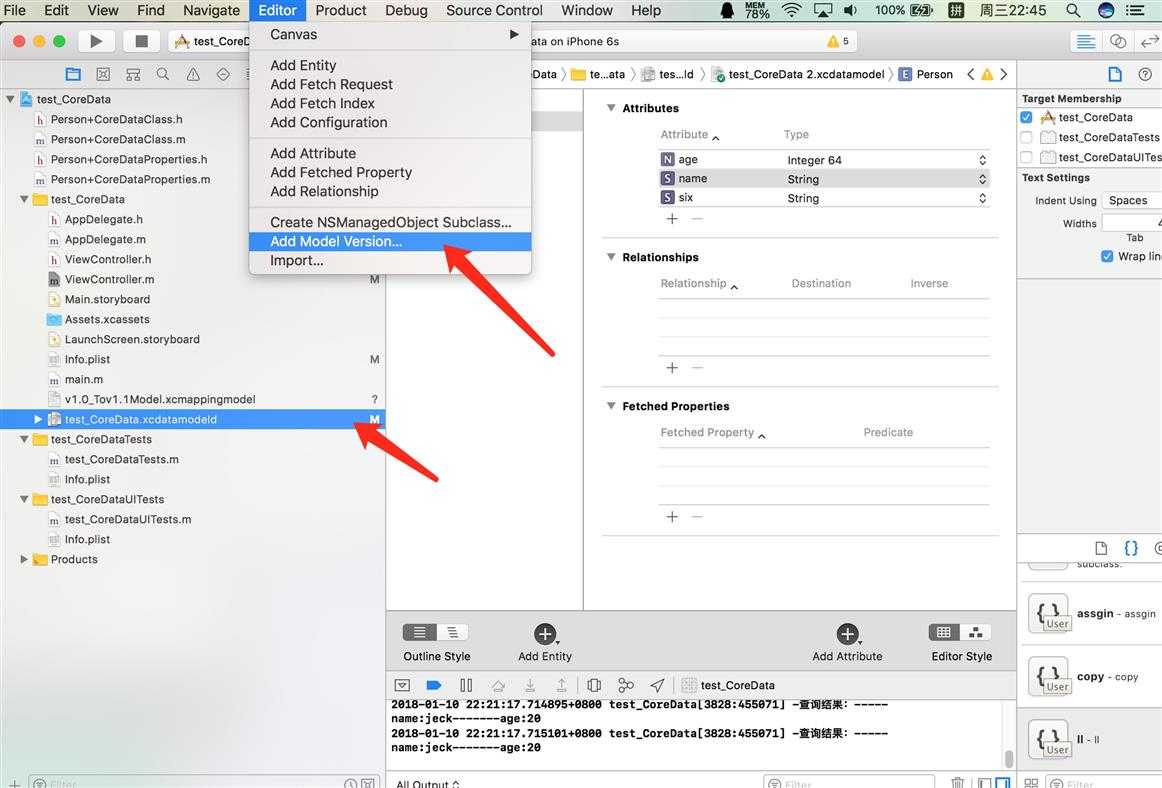This screenshot has height=788, width=1162.
Task: Show the File inspector
Action: click(1115, 74)
